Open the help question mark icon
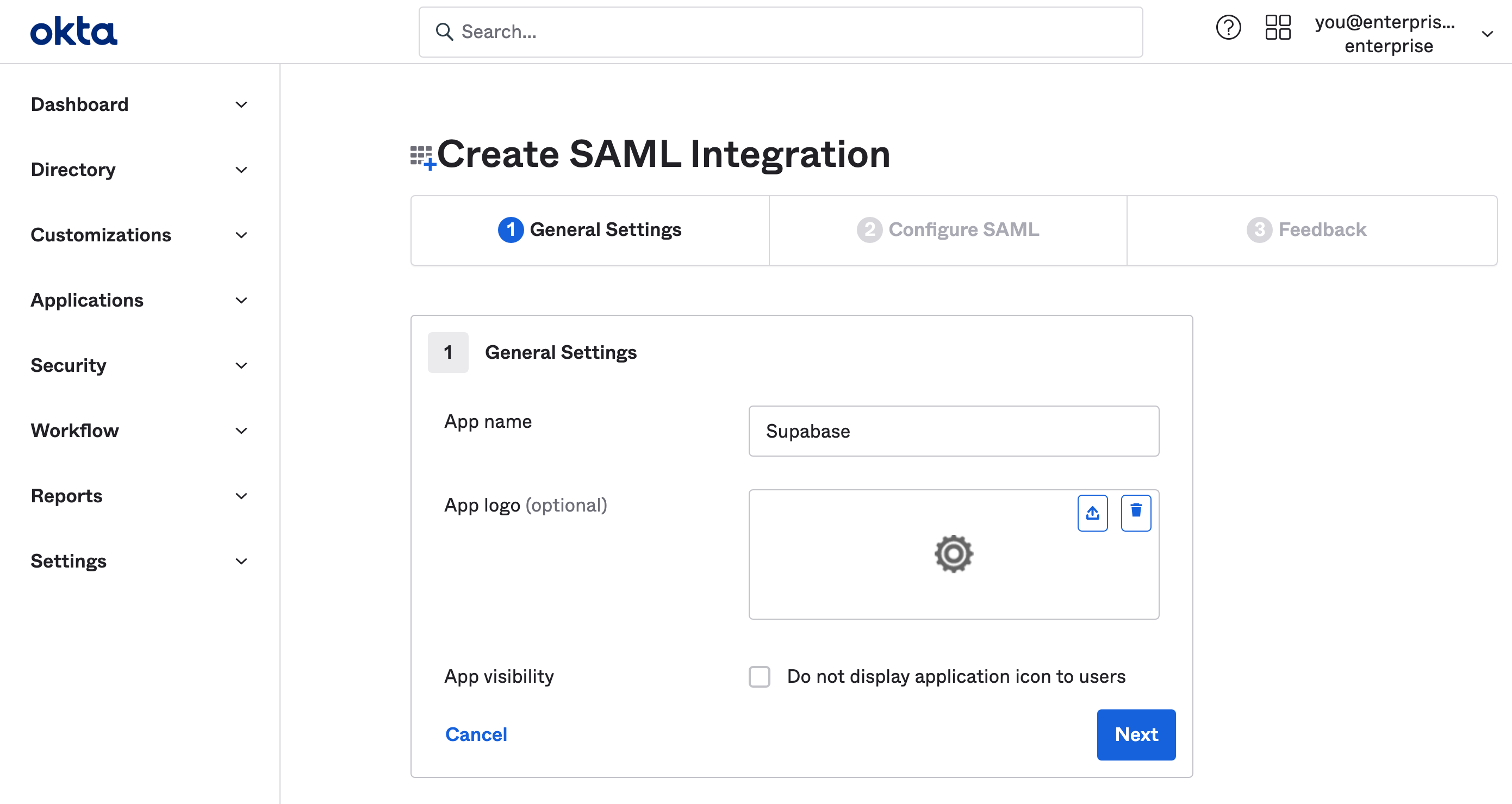Screen dimensions: 1512x804 tap(1229, 27)
